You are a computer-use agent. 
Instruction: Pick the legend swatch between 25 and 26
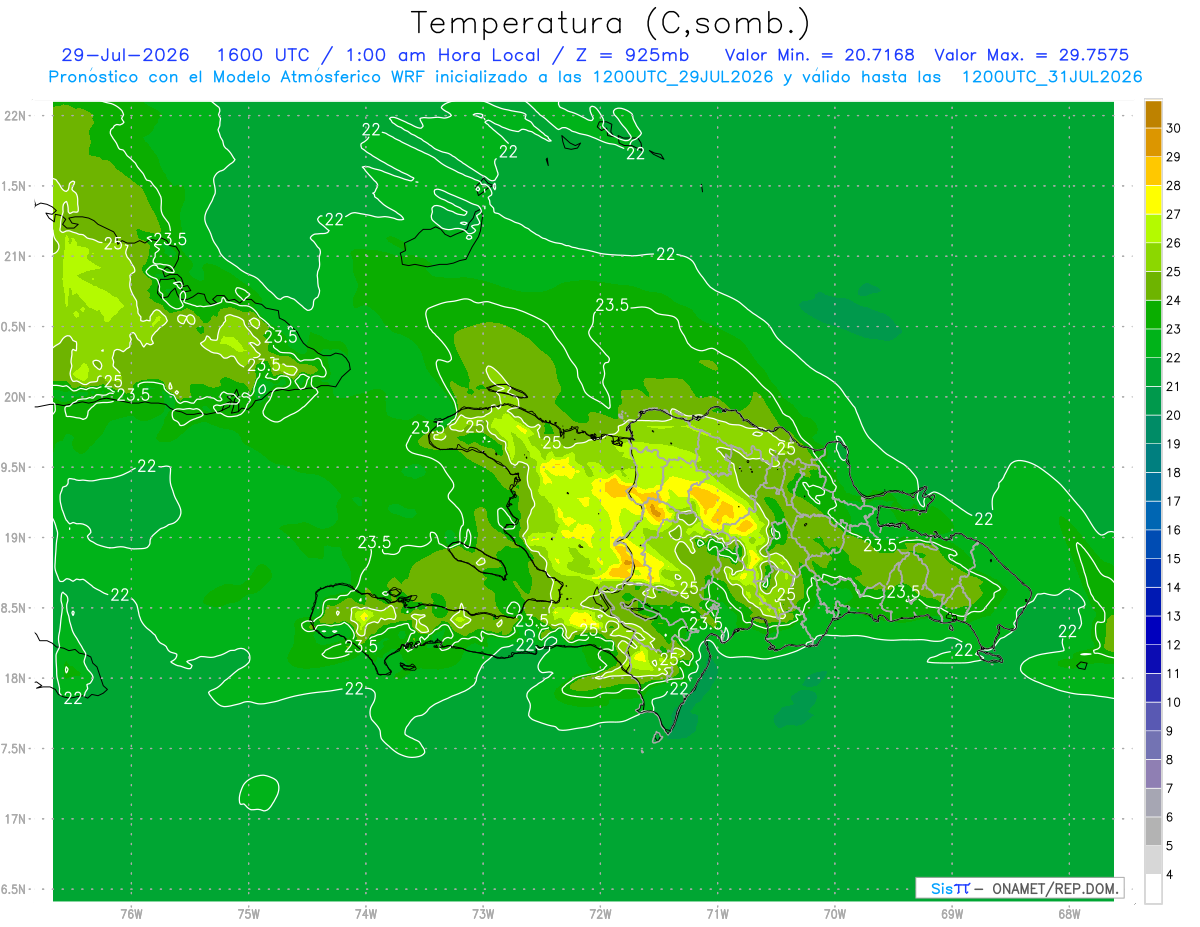pos(1153,257)
